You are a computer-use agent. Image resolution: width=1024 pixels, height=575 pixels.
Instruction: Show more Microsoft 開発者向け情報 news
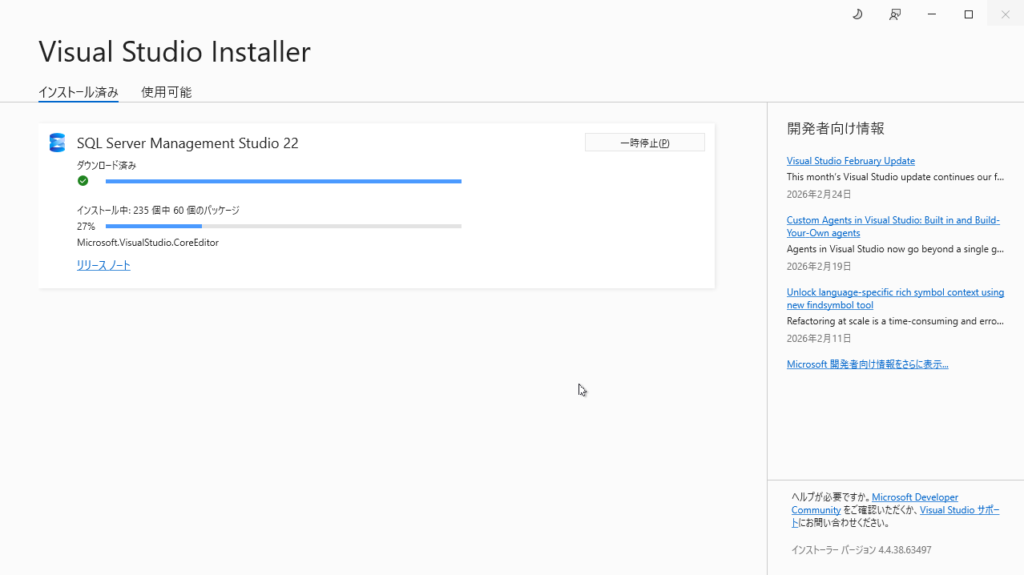coord(867,365)
